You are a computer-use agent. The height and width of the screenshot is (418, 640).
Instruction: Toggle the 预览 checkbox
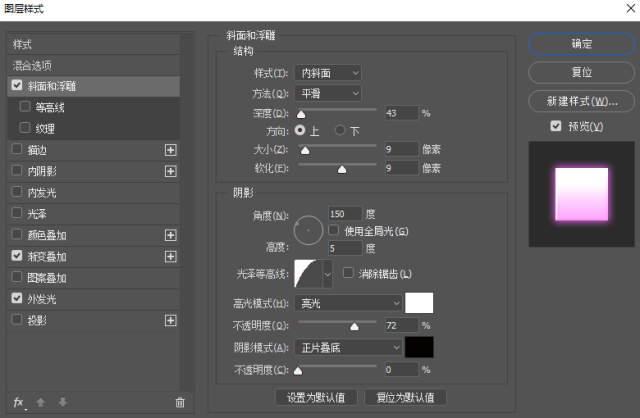click(x=556, y=126)
